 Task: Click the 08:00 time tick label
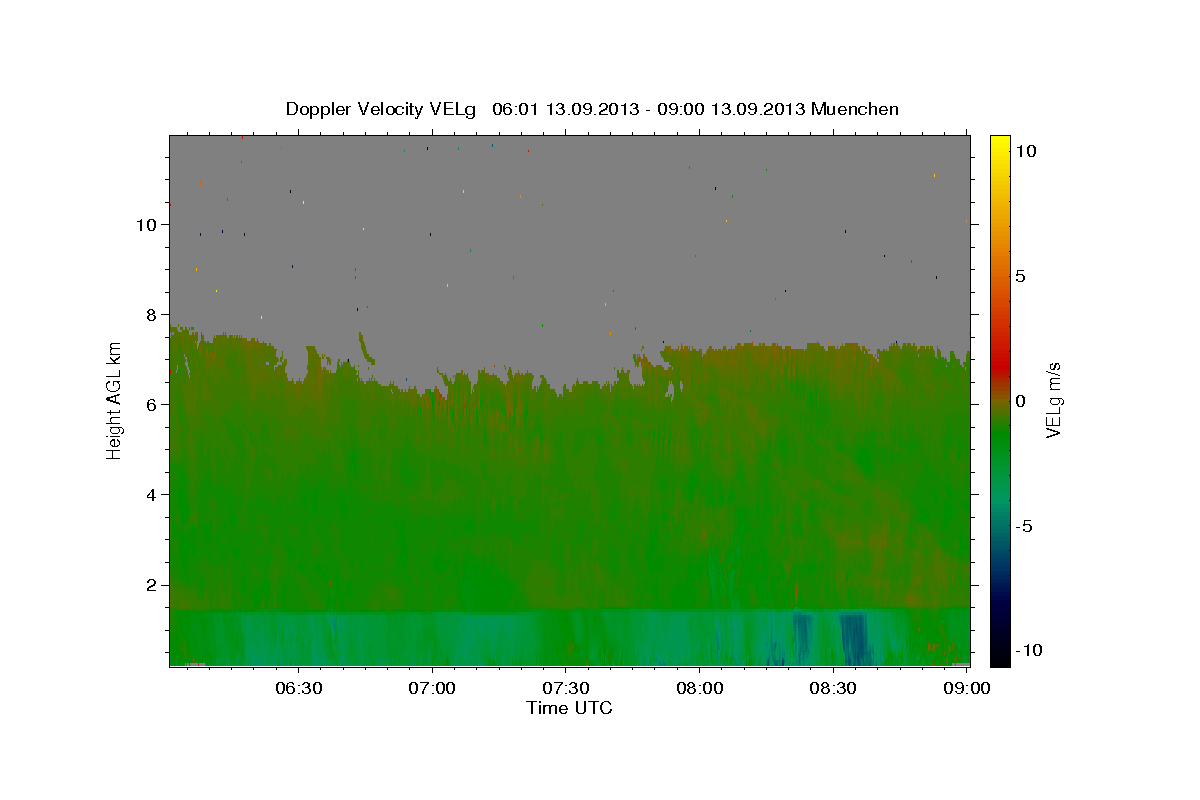coord(700,688)
